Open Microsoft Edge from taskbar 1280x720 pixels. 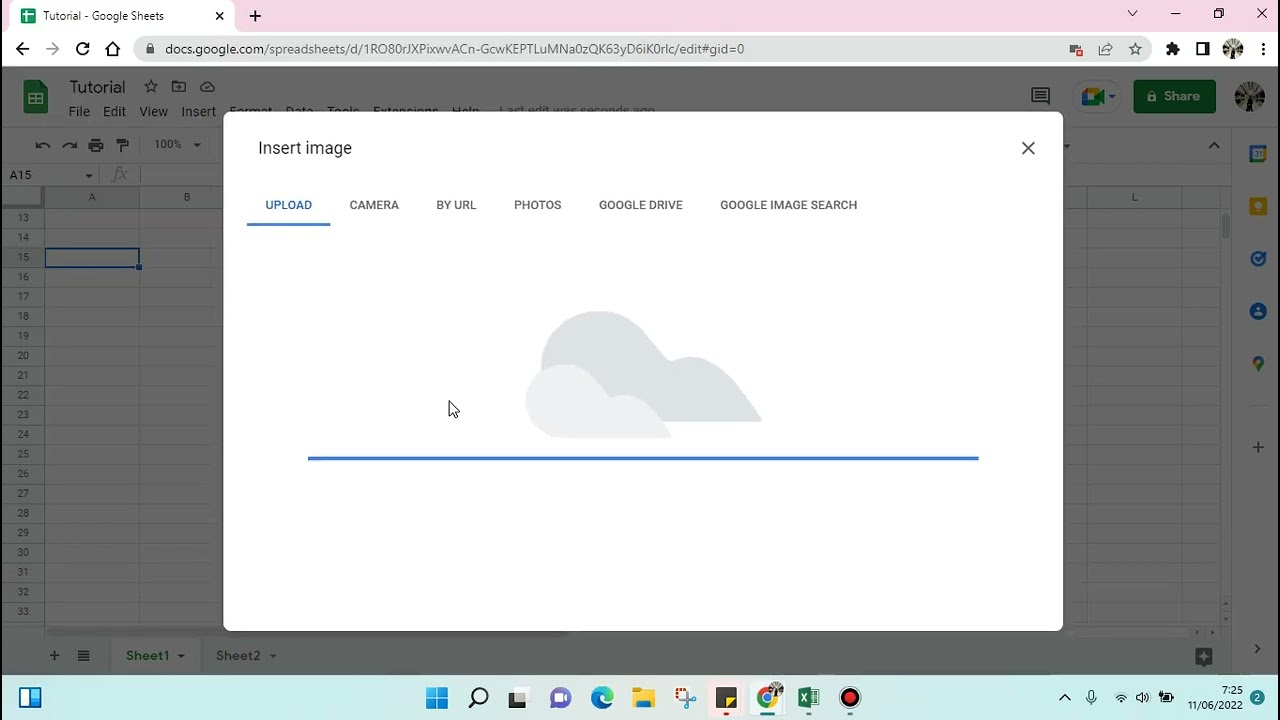click(x=601, y=698)
